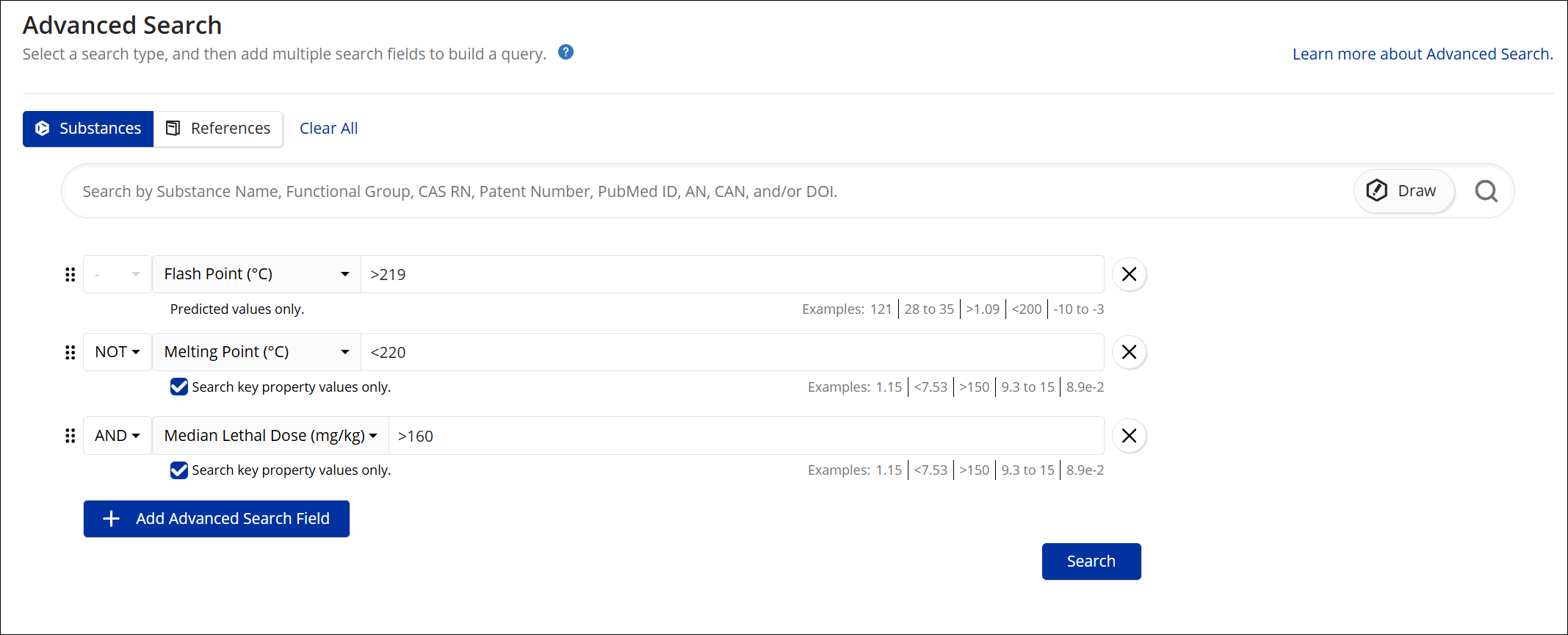Click drag handle of Melting Point row
Viewport: 1568px width, 635px height.
[70, 352]
